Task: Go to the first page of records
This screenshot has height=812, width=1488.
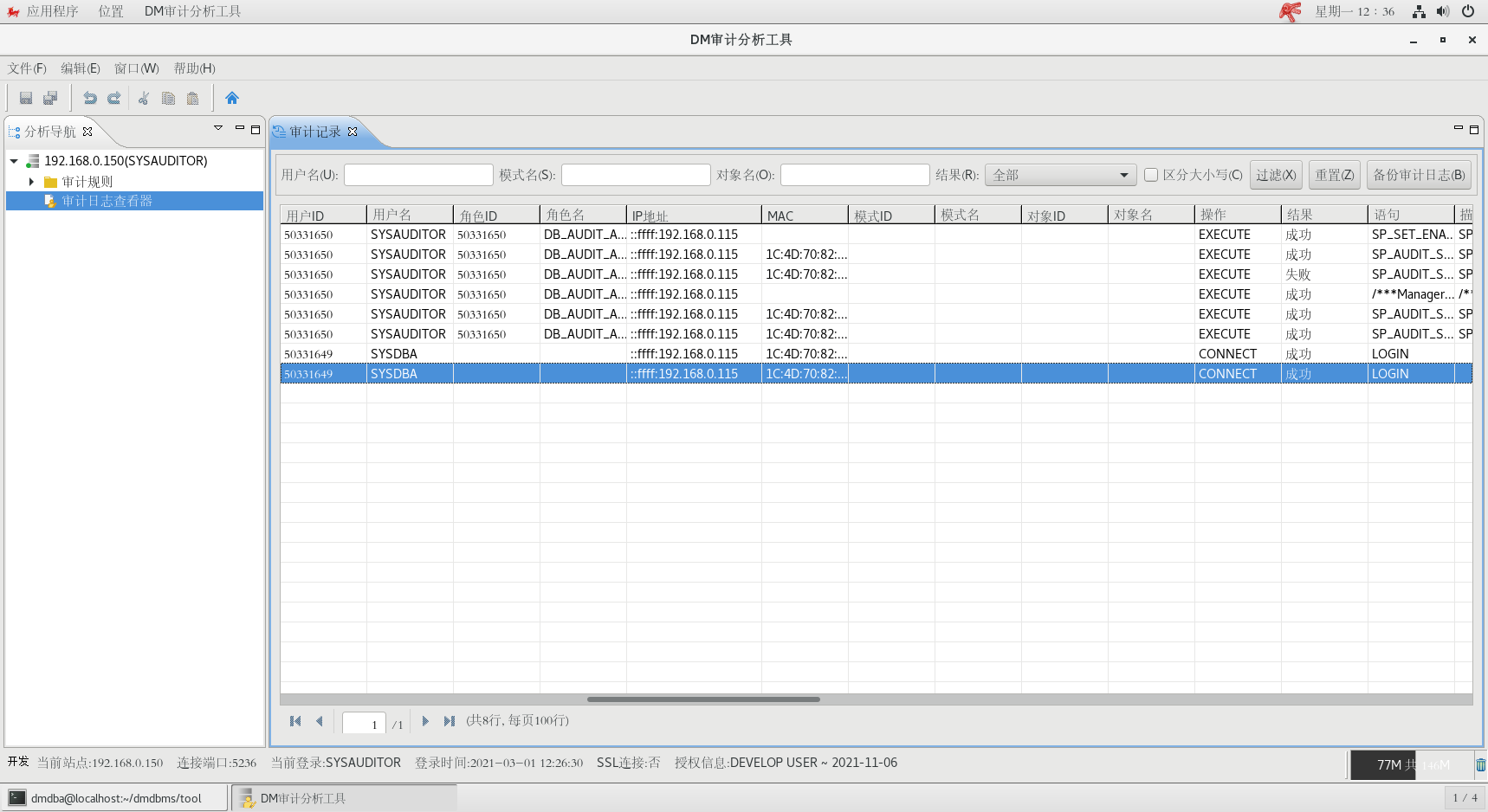Action: click(295, 721)
